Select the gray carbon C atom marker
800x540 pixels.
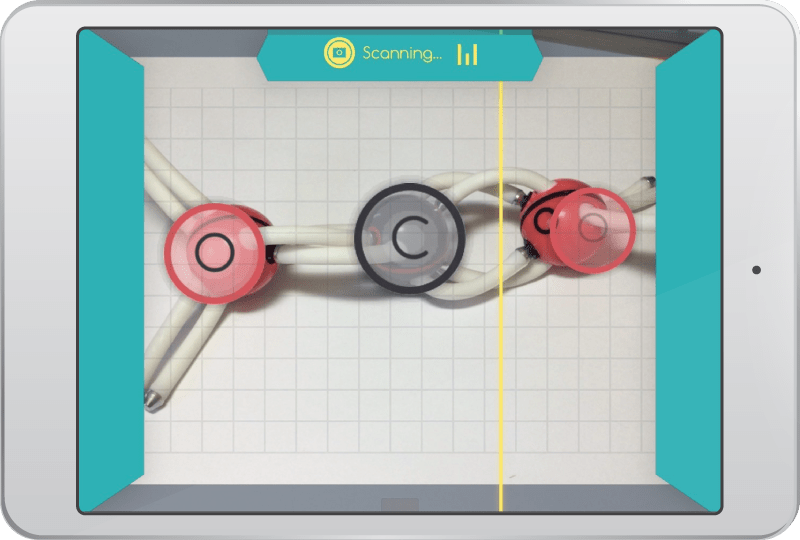click(x=407, y=237)
